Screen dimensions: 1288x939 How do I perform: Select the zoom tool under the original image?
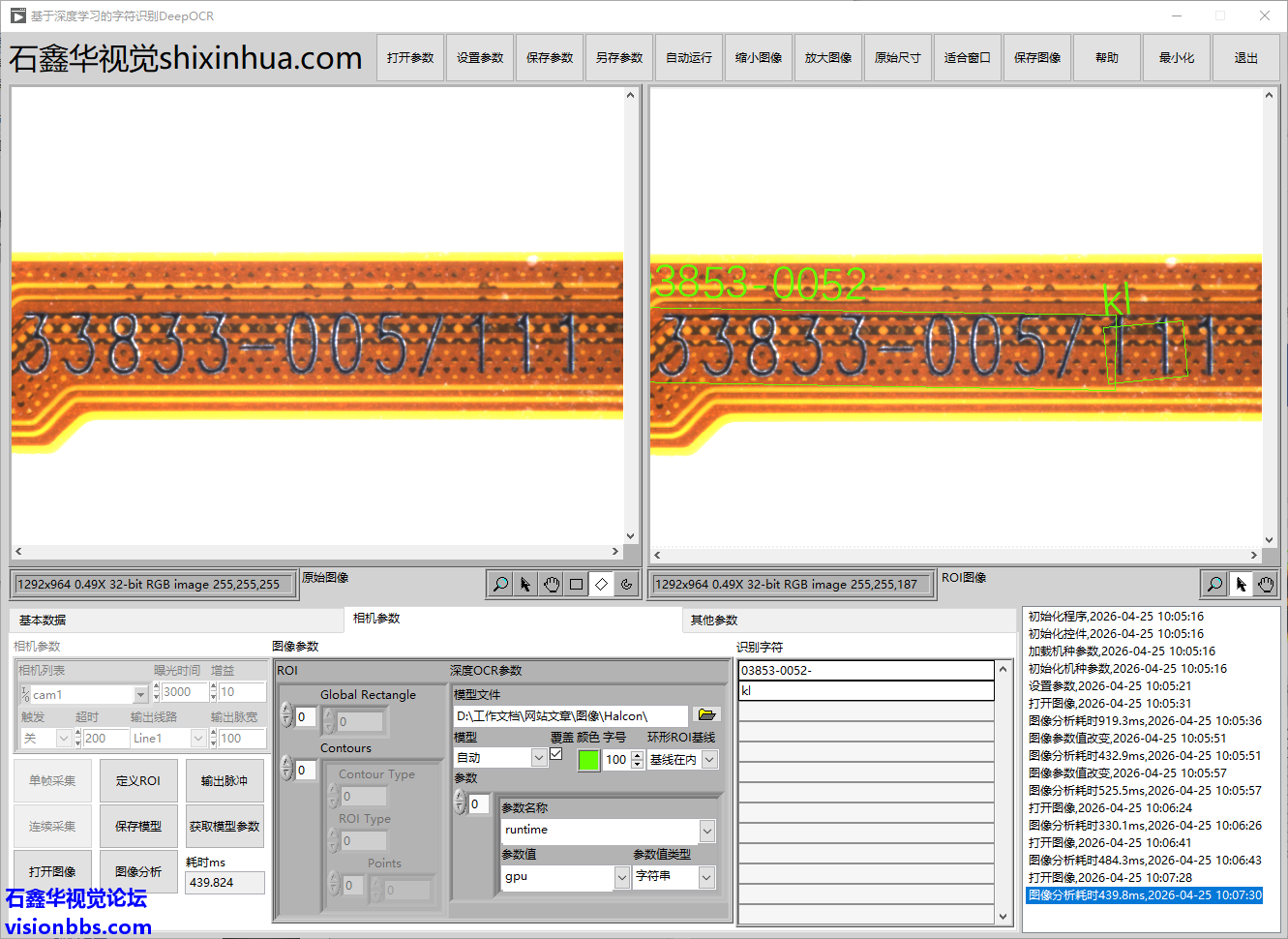pyautogui.click(x=500, y=584)
